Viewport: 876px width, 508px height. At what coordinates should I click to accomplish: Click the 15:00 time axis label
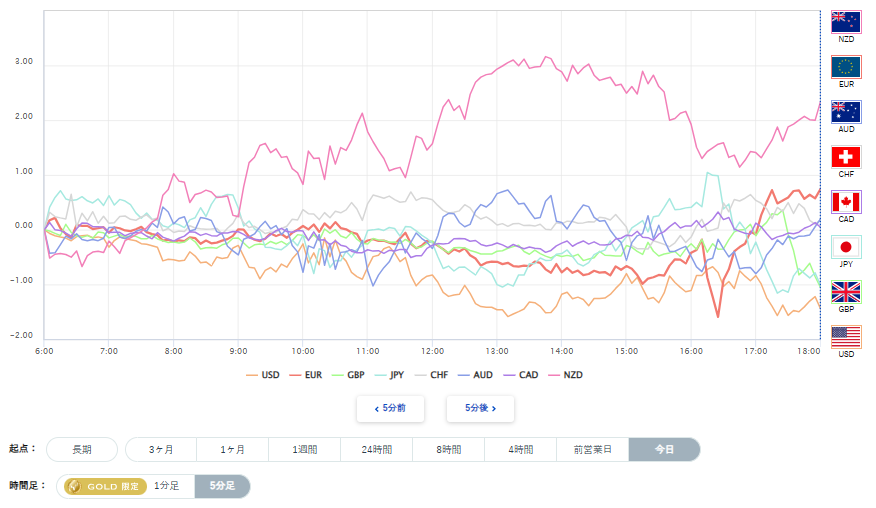pyautogui.click(x=626, y=351)
